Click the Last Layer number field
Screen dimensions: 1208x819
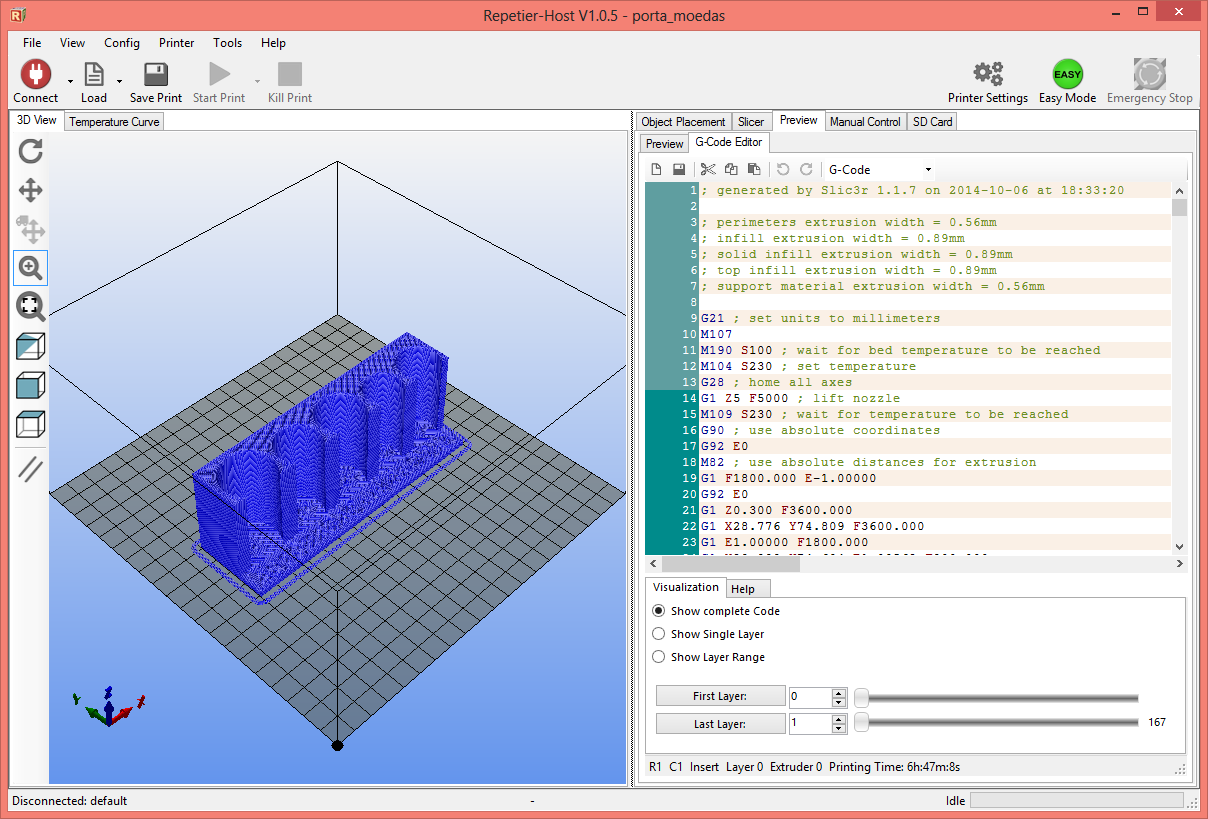(810, 724)
